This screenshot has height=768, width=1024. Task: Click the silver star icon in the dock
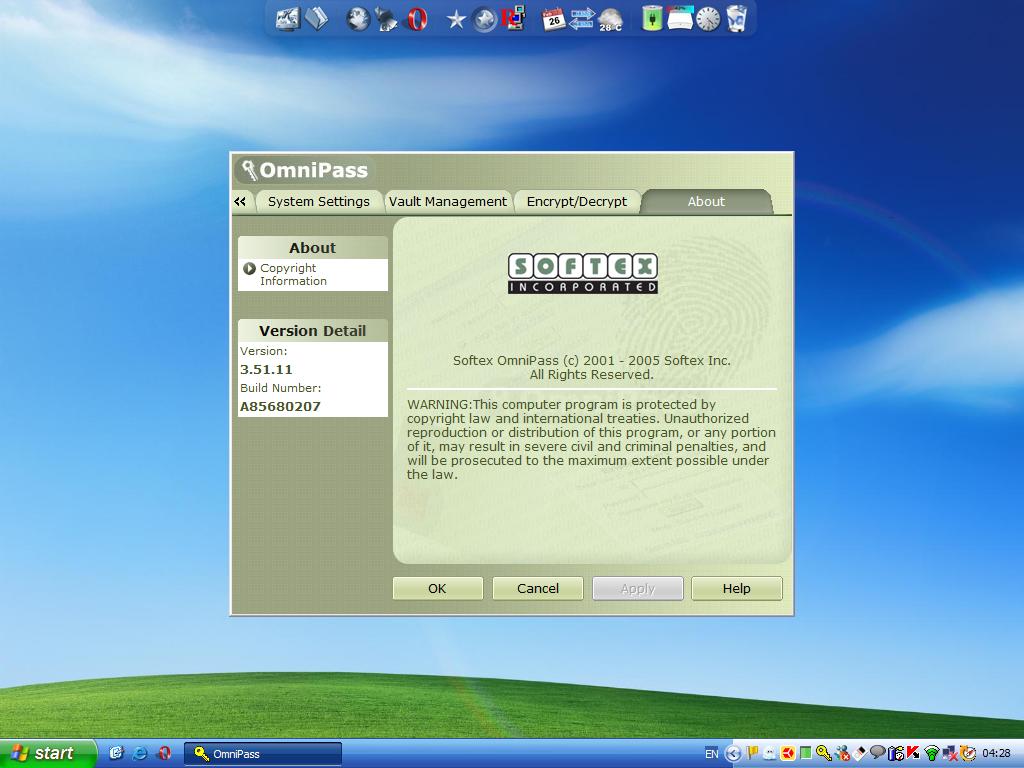point(456,20)
